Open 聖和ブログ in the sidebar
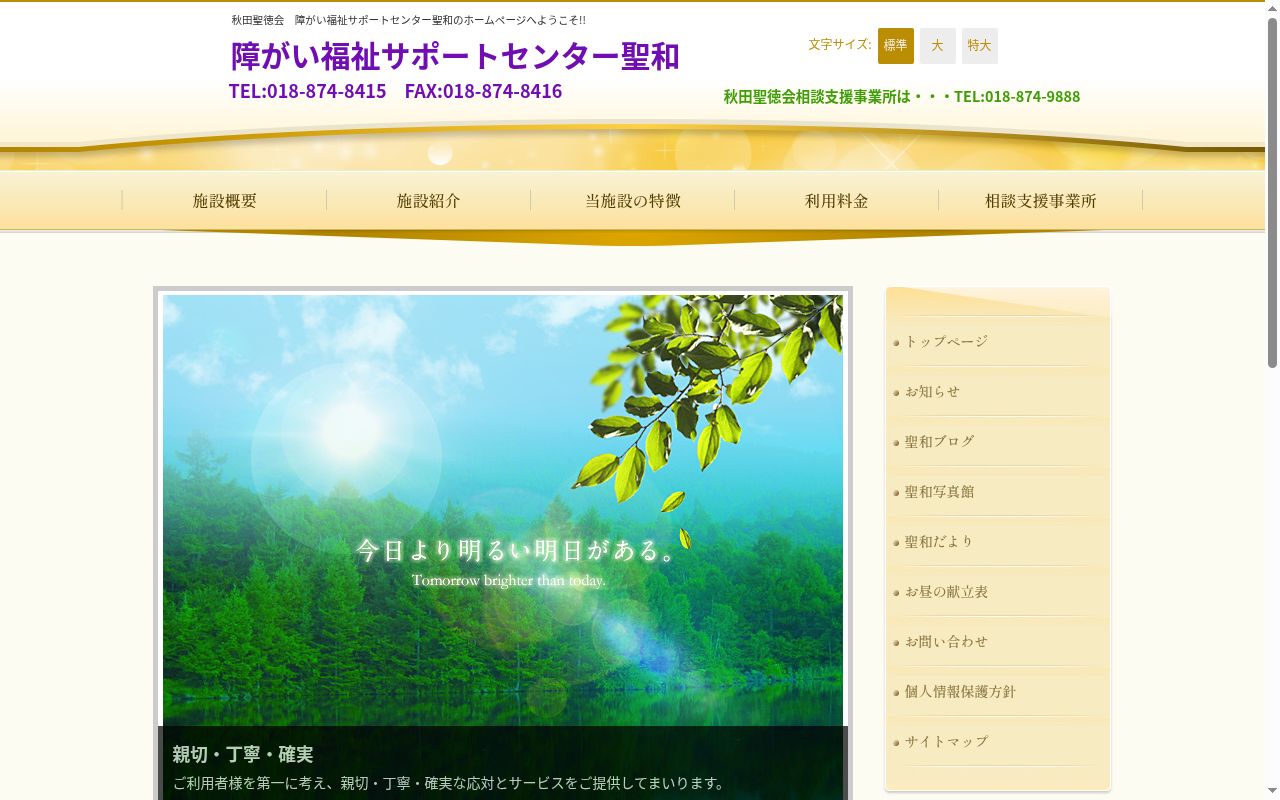This screenshot has height=800, width=1280. 998,442
